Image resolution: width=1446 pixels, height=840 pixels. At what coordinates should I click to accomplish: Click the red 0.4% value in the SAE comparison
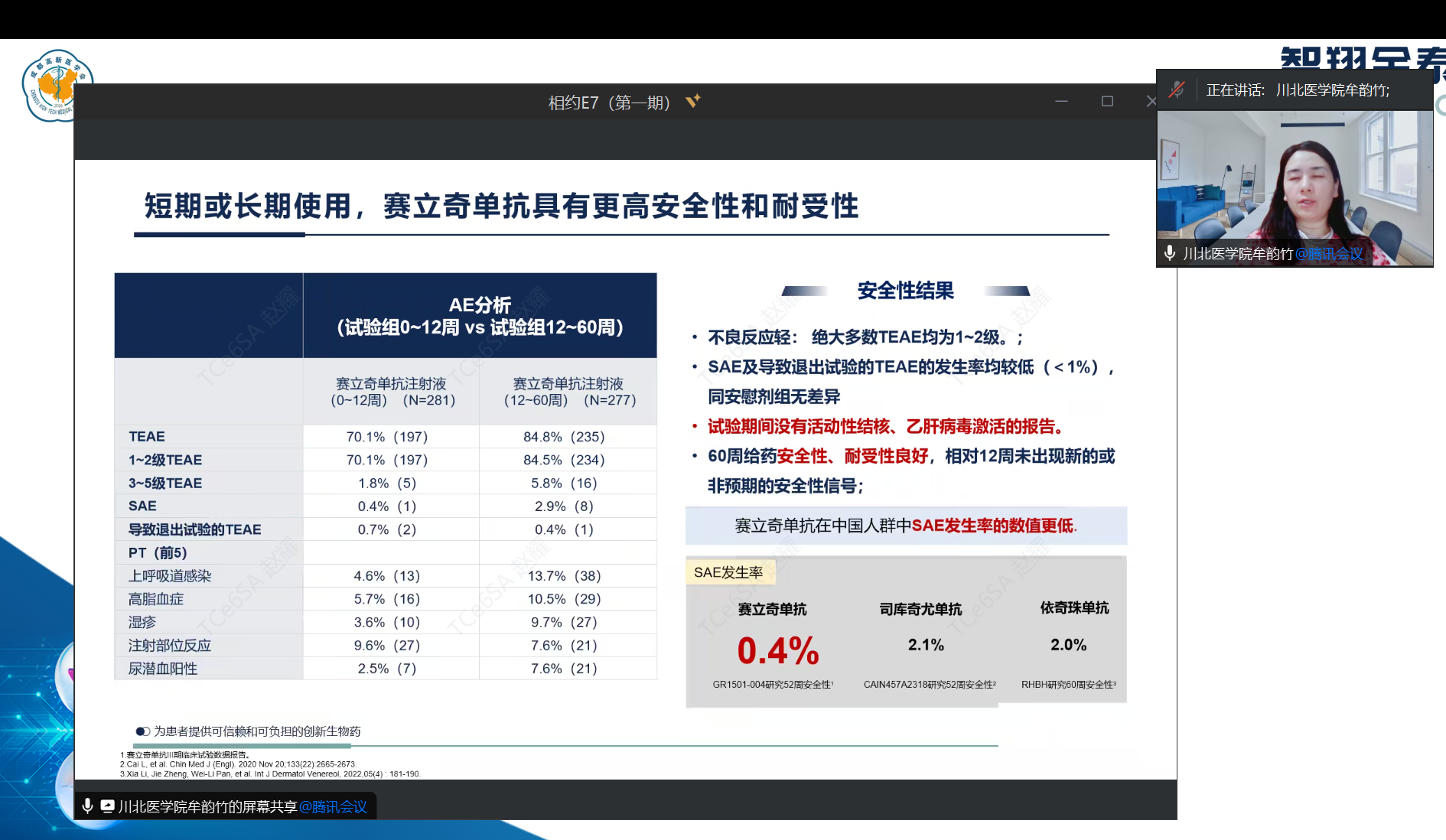(x=777, y=651)
